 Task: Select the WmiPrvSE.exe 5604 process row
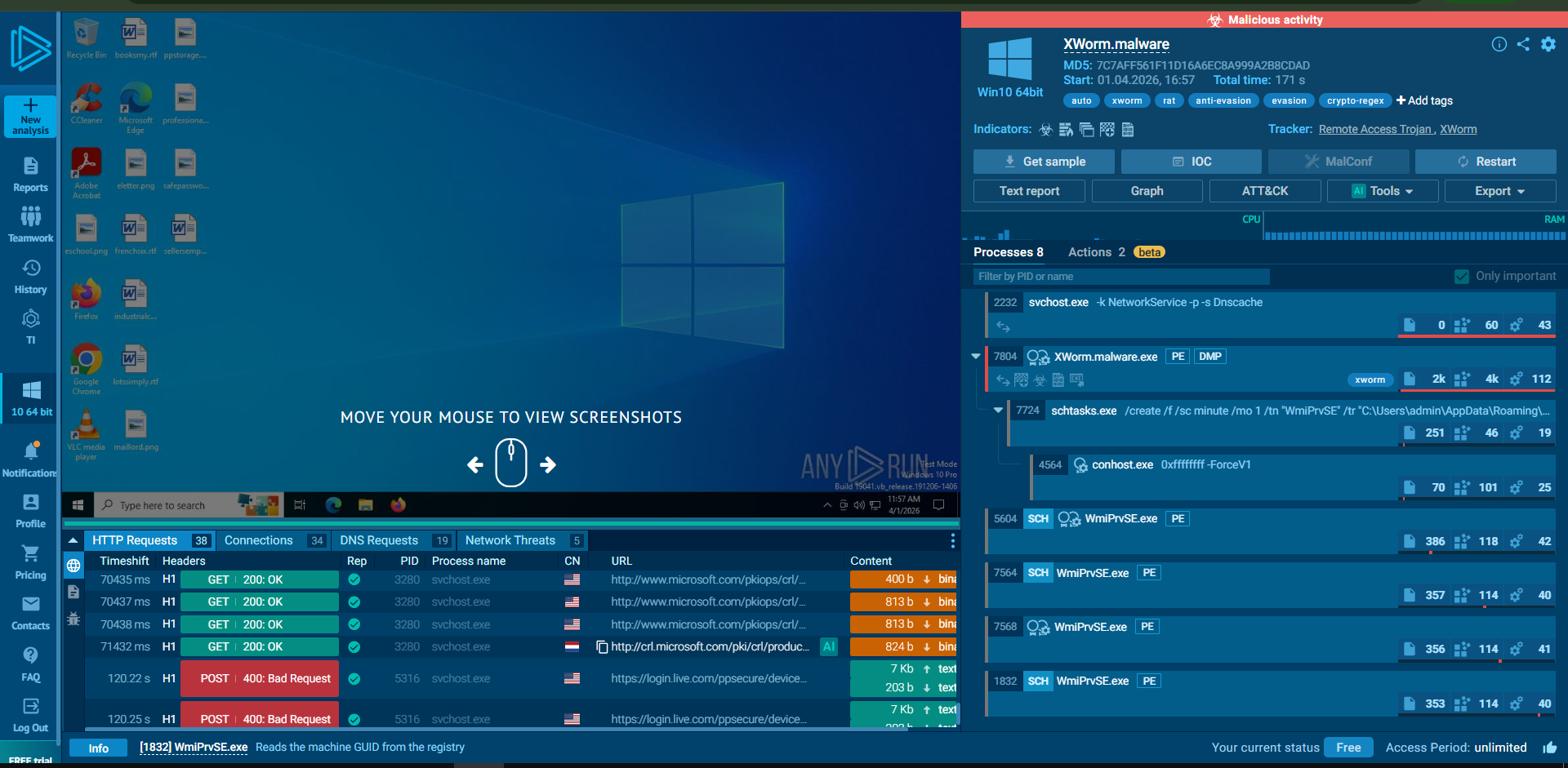point(1271,530)
